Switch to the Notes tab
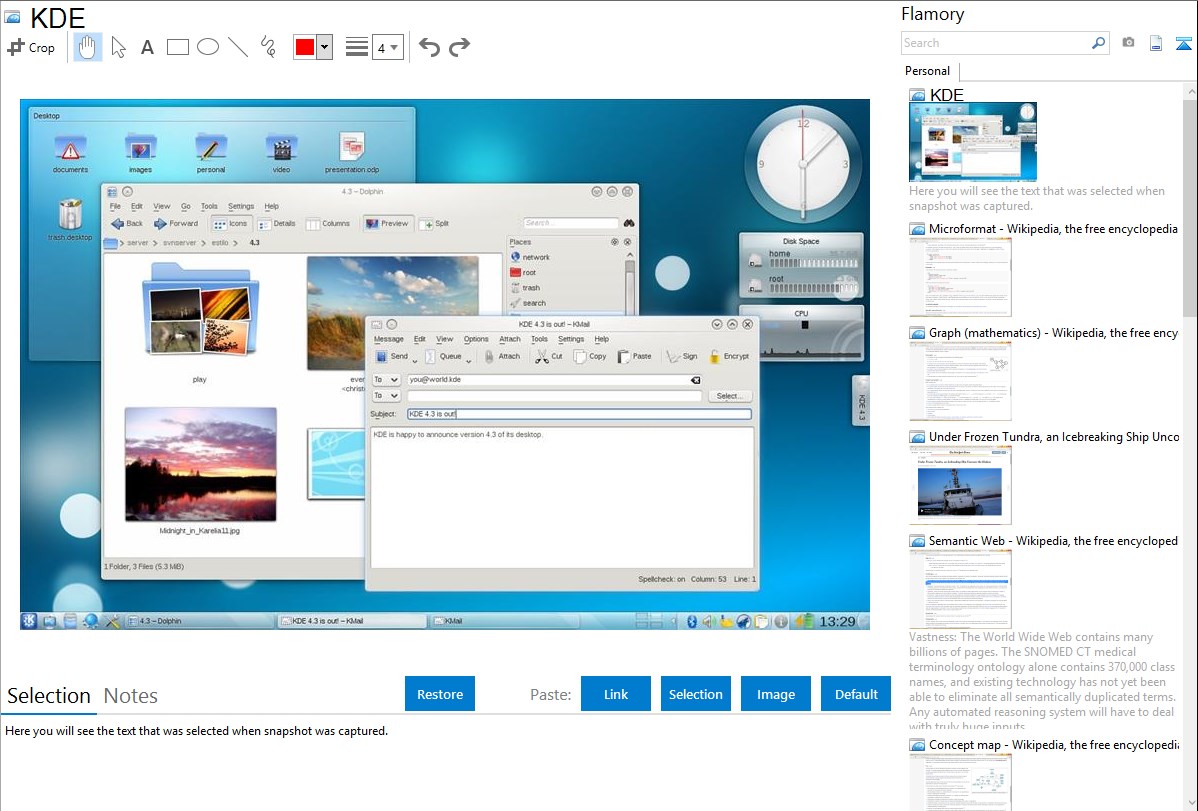 131,696
